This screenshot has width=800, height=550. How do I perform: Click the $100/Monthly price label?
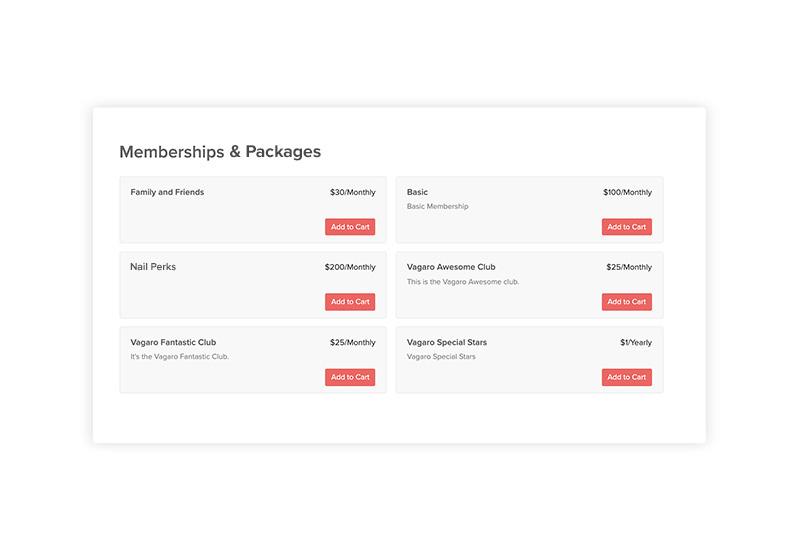627,192
